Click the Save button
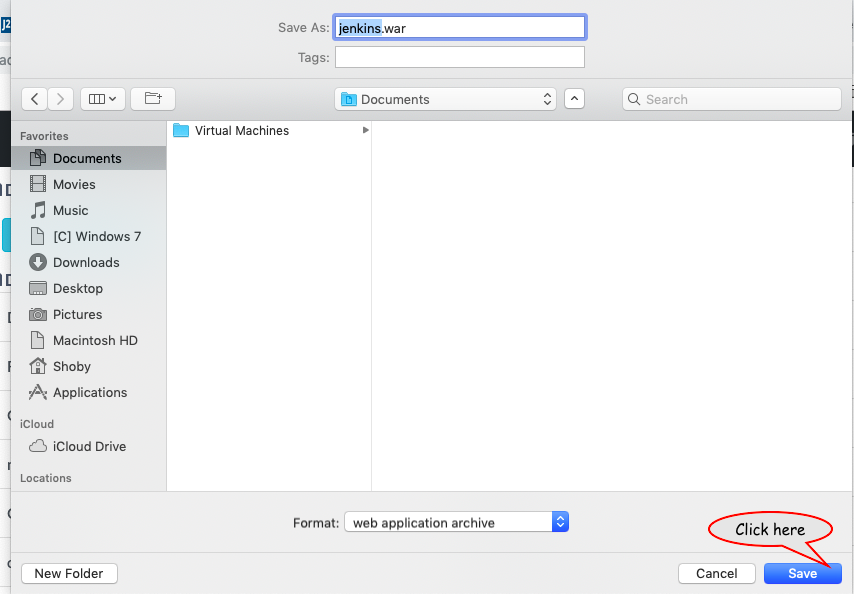The width and height of the screenshot is (854, 594). pyautogui.click(x=803, y=573)
